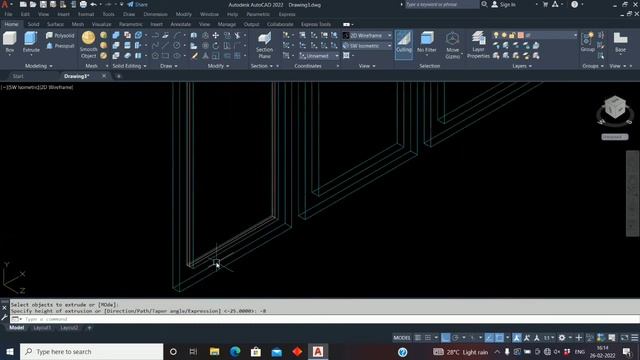The width and height of the screenshot is (640, 360).
Task: Expand the Modify panel
Action: tap(218, 66)
